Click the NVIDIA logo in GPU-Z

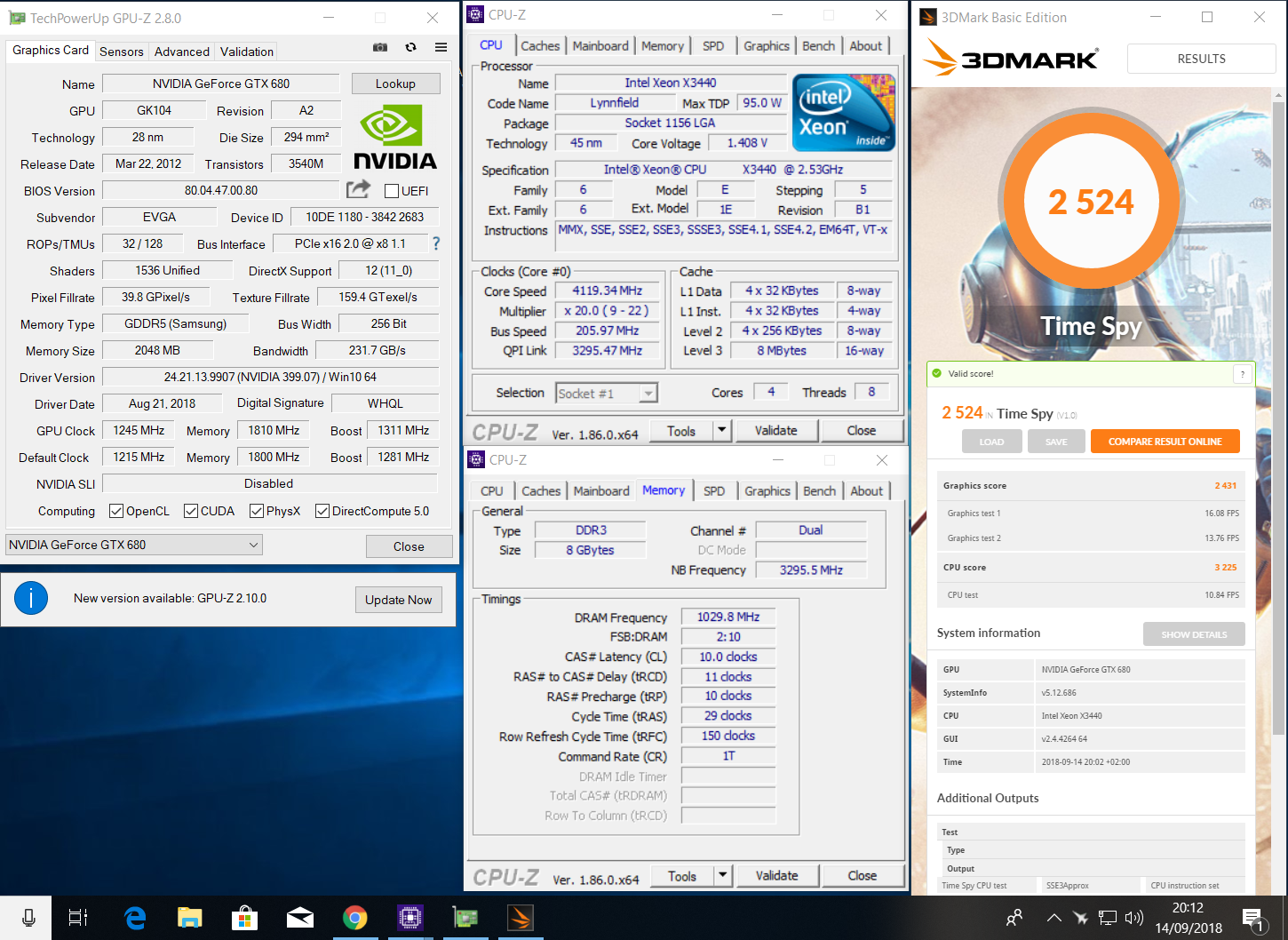click(395, 137)
